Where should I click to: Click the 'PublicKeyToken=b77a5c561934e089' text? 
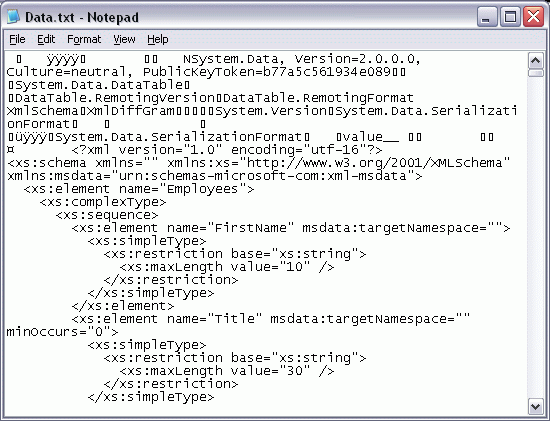click(267, 72)
